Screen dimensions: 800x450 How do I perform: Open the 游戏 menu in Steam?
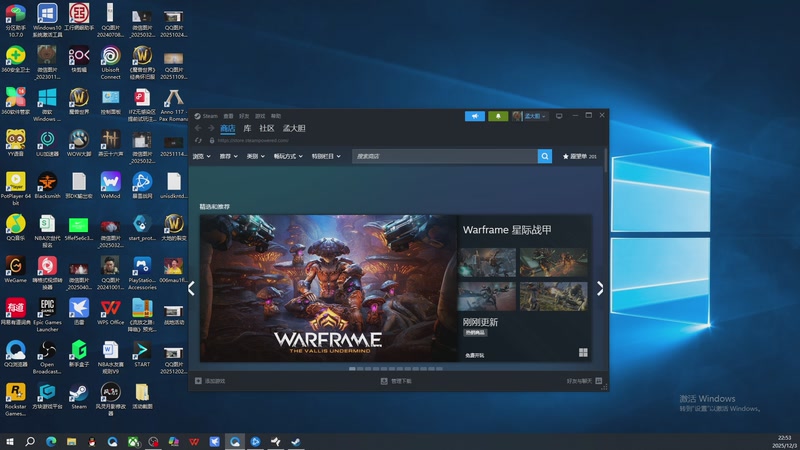tap(260, 116)
